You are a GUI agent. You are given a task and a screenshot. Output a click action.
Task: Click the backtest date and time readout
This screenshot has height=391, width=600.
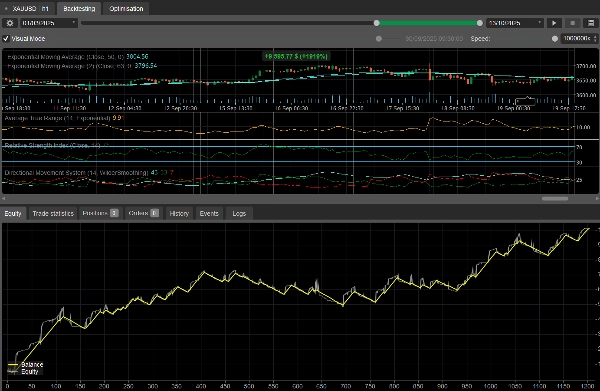(x=434, y=39)
